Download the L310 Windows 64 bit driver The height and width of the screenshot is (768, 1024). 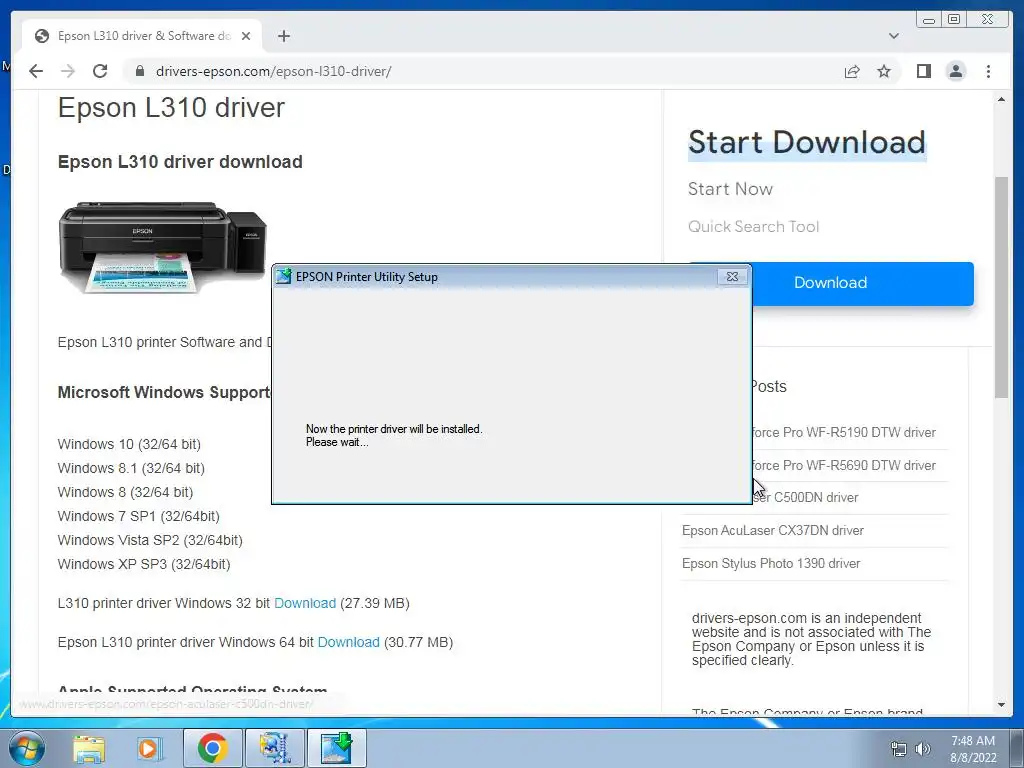pyautogui.click(x=349, y=642)
